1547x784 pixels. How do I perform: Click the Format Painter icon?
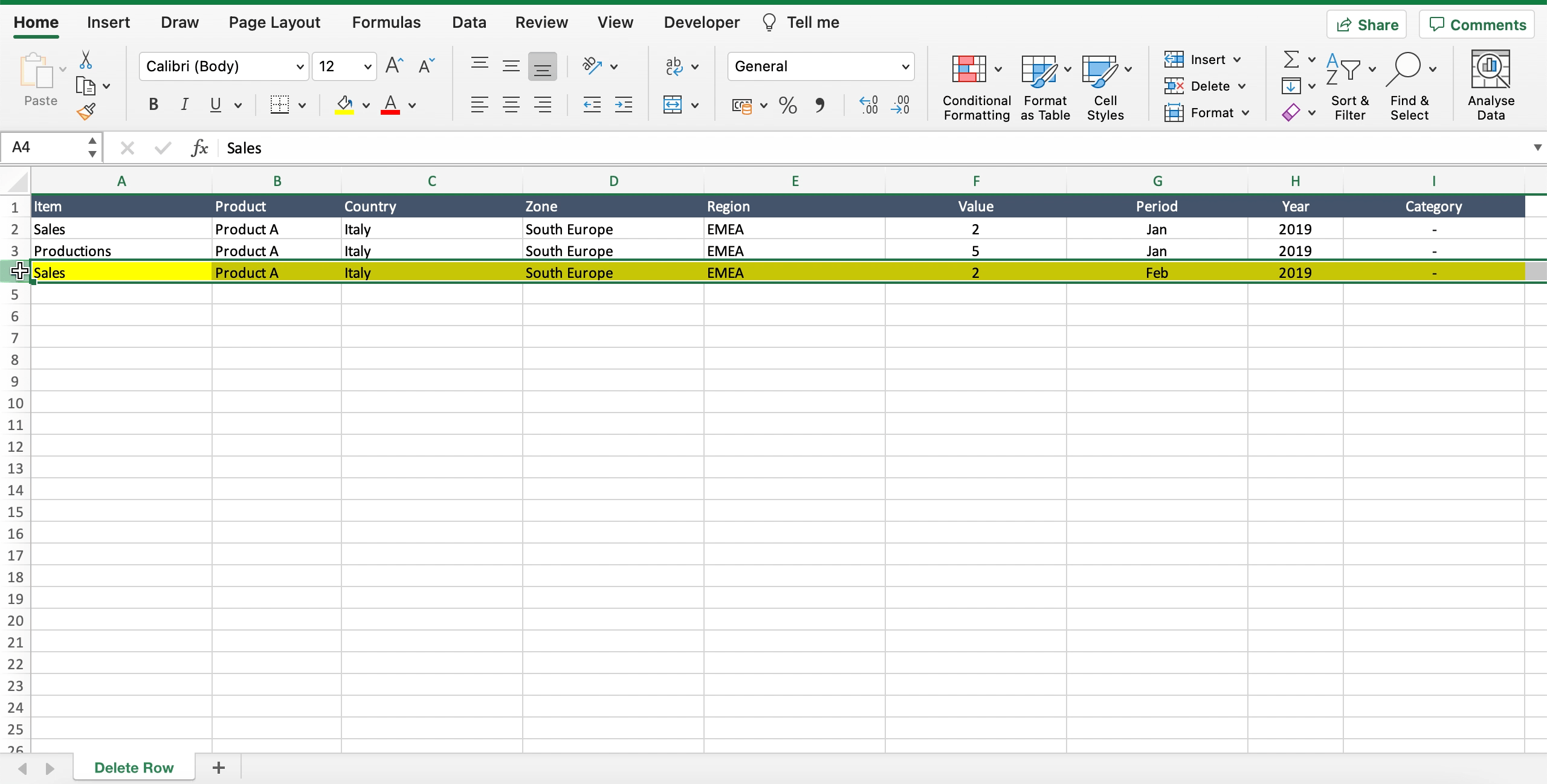point(86,111)
